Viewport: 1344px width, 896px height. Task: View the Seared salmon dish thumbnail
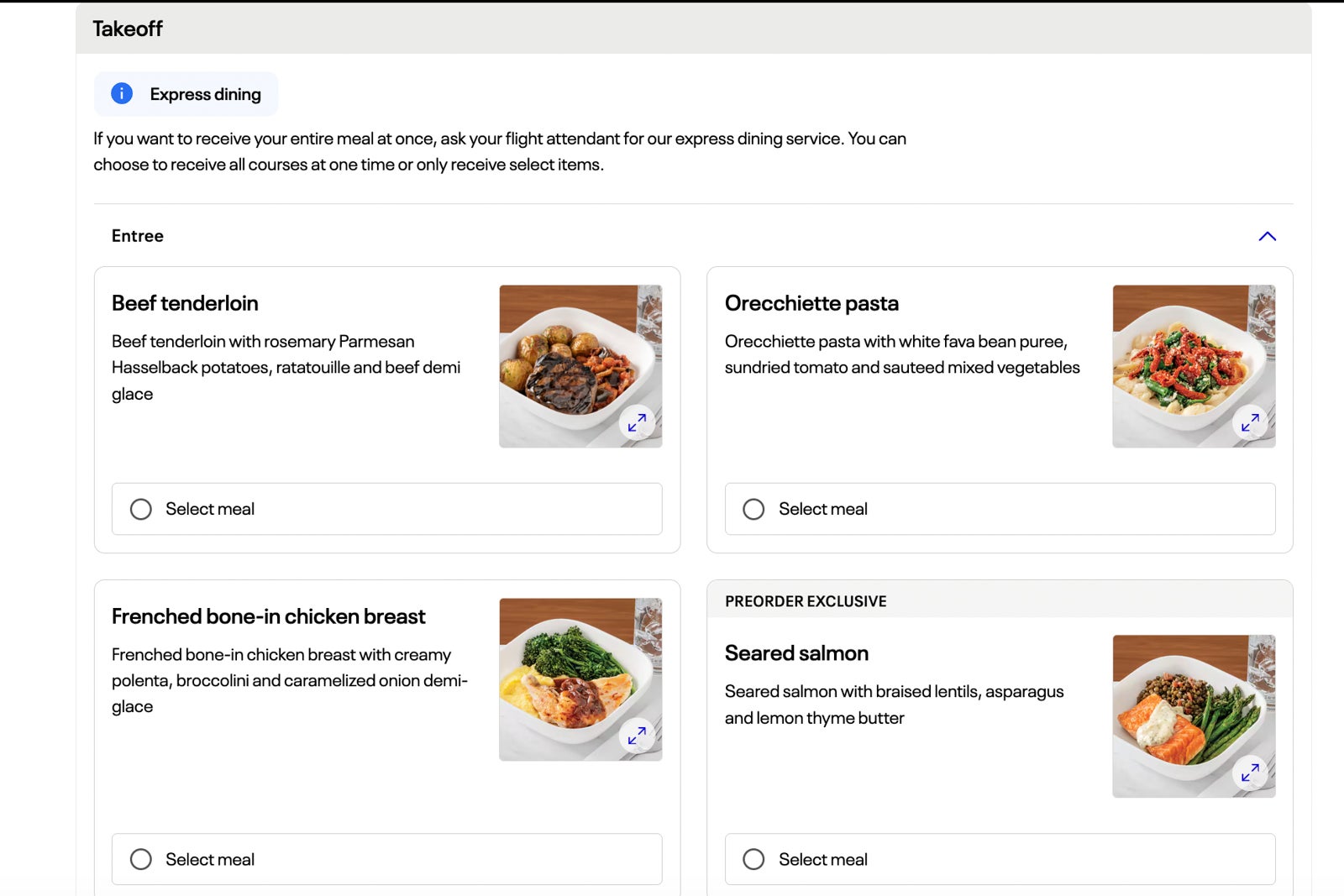[1194, 716]
